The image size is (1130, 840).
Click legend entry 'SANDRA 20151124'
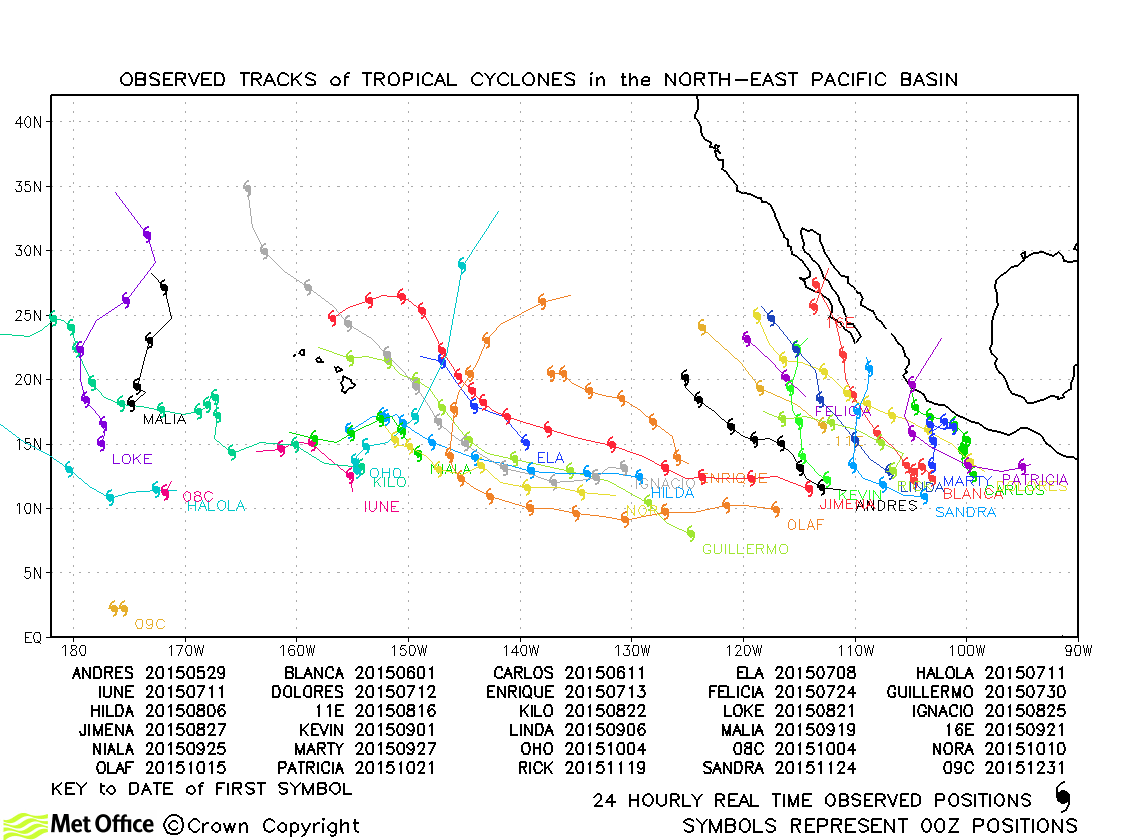tap(779, 768)
